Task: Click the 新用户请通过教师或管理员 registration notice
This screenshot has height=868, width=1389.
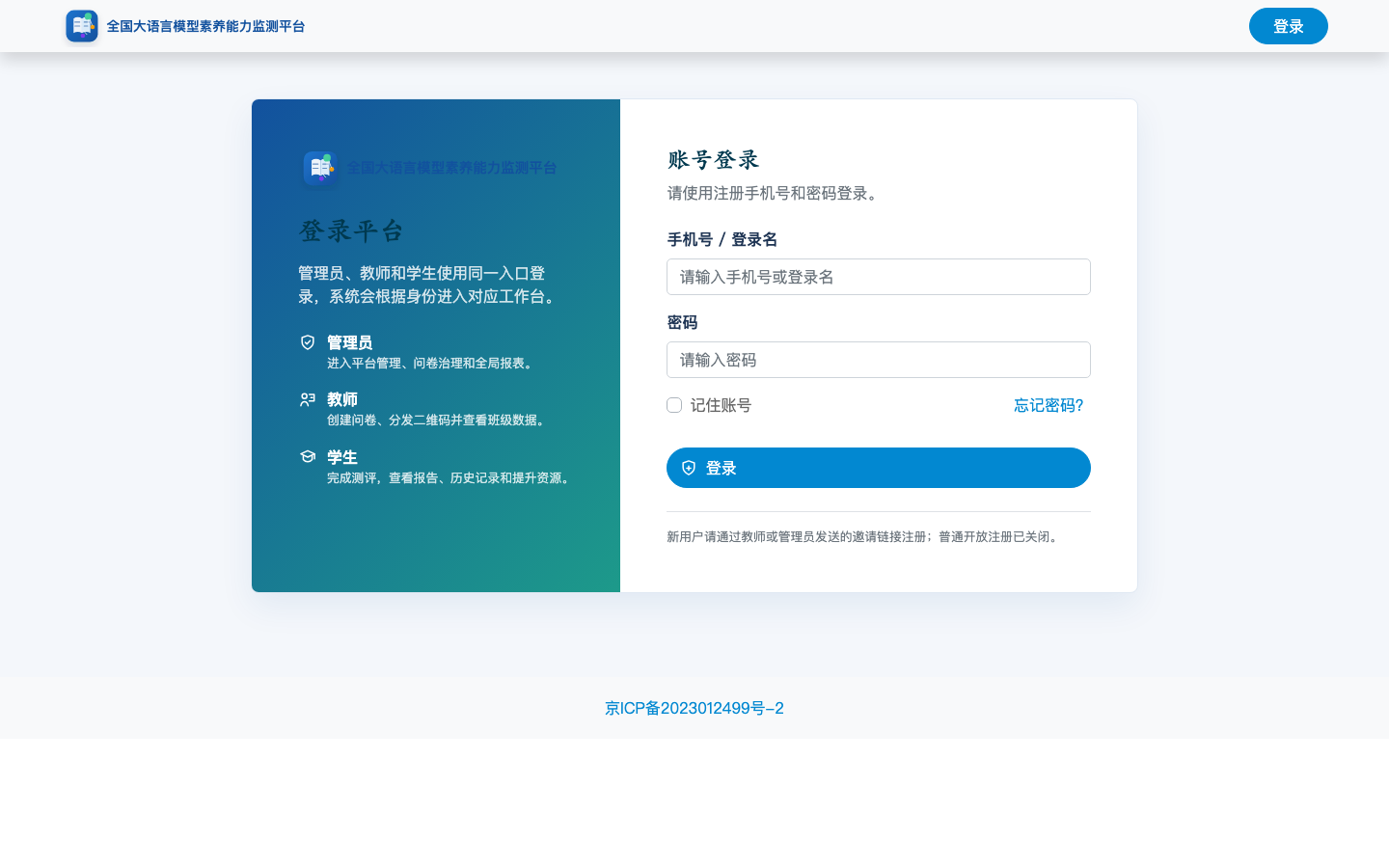Action: coord(865,537)
